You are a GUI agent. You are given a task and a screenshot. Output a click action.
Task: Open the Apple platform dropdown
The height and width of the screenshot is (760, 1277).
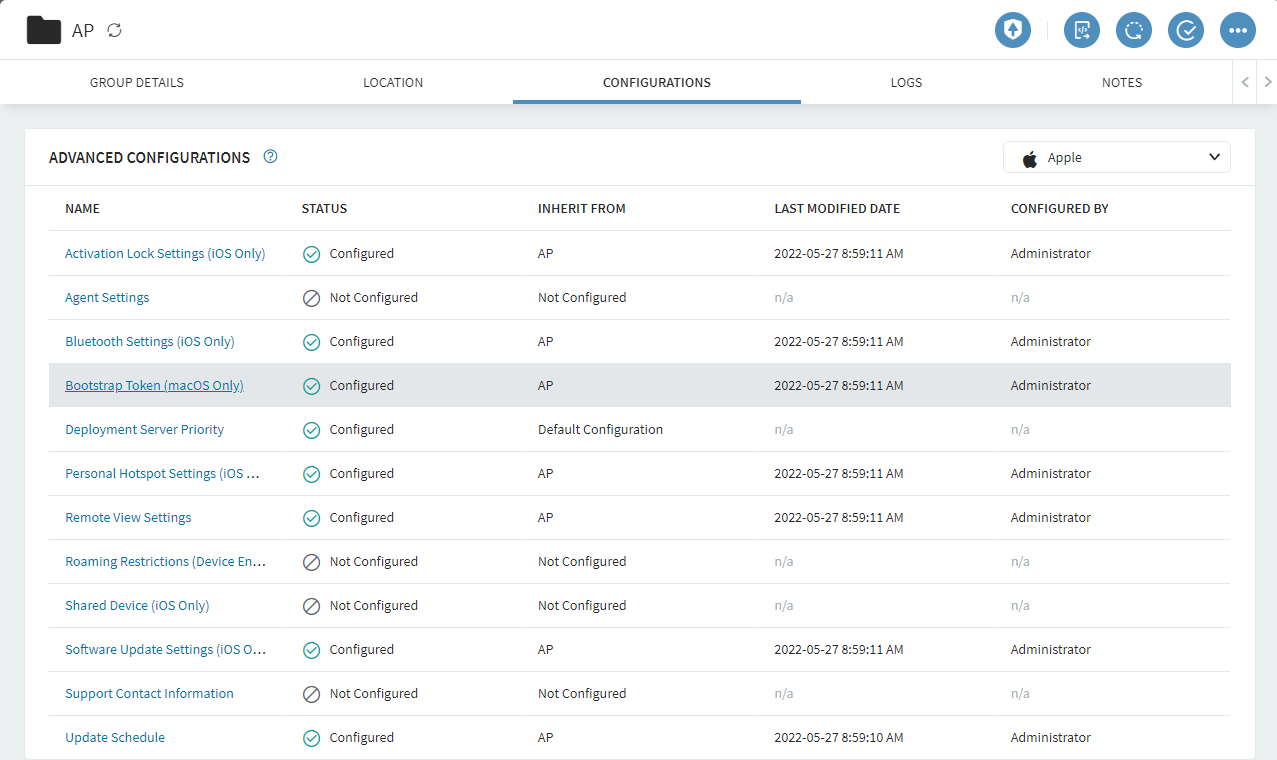(x=1116, y=158)
